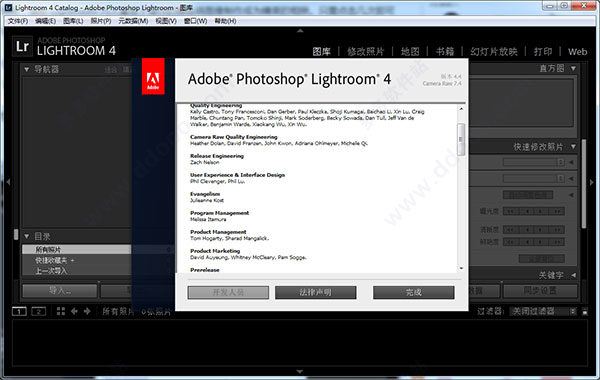Click the 导入... button
This screenshot has height=380, width=600.
(x=60, y=291)
